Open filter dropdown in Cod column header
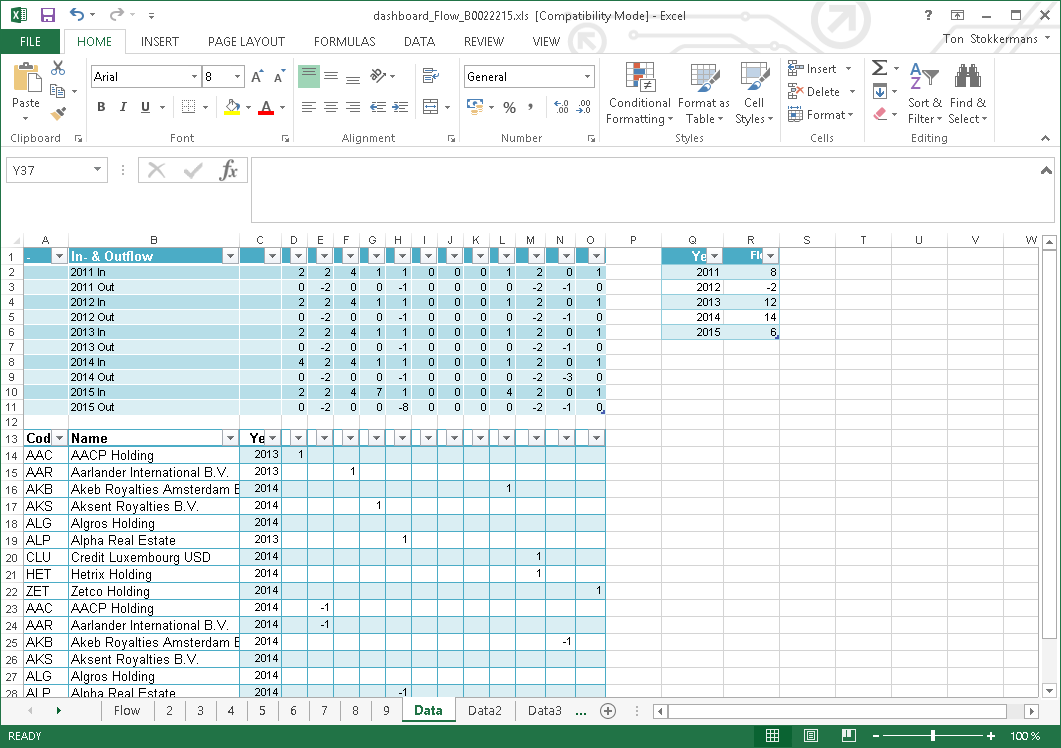Image resolution: width=1061 pixels, height=748 pixels. [60, 438]
